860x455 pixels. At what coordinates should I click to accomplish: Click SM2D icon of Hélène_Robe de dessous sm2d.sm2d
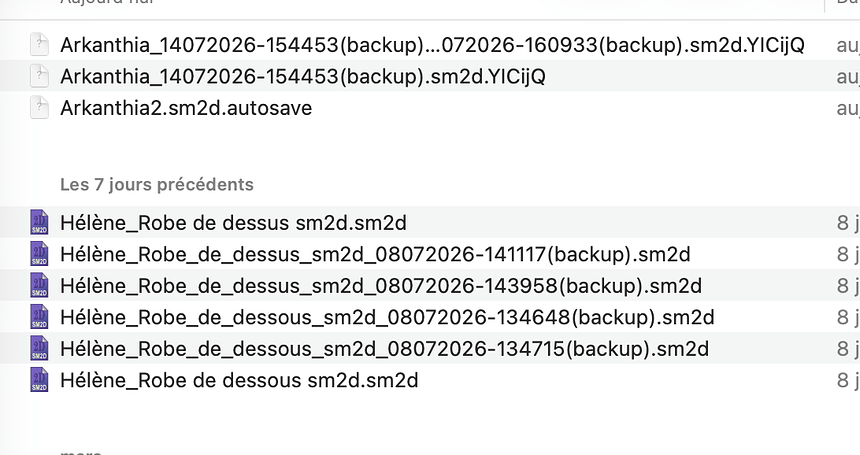pyautogui.click(x=39, y=380)
